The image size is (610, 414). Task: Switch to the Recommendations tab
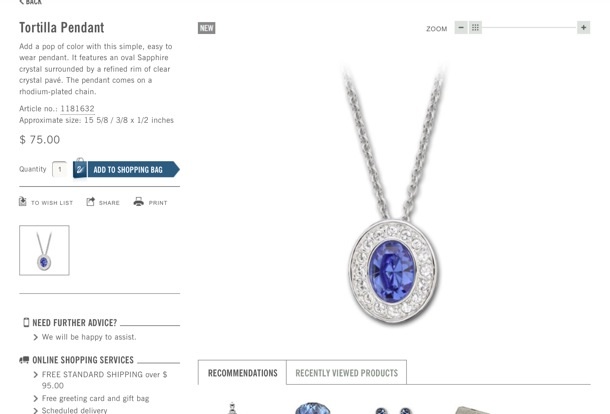[x=242, y=373]
